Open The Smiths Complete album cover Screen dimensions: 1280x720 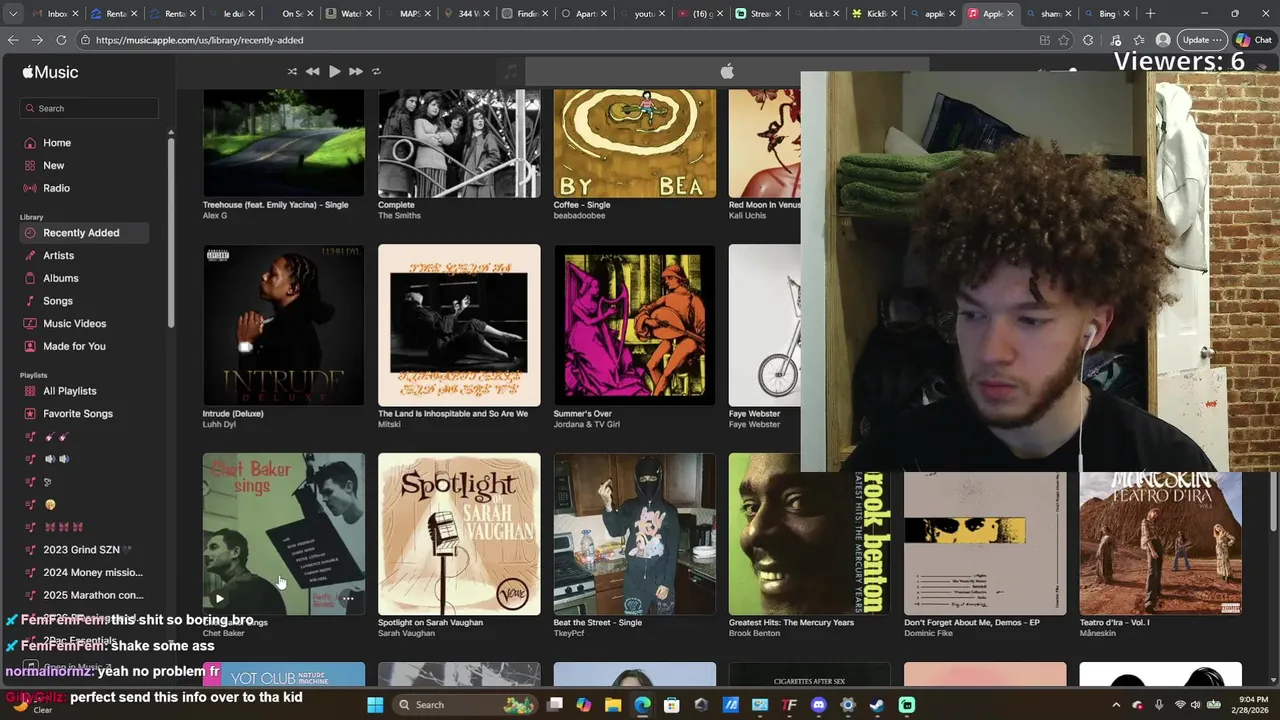tap(459, 143)
